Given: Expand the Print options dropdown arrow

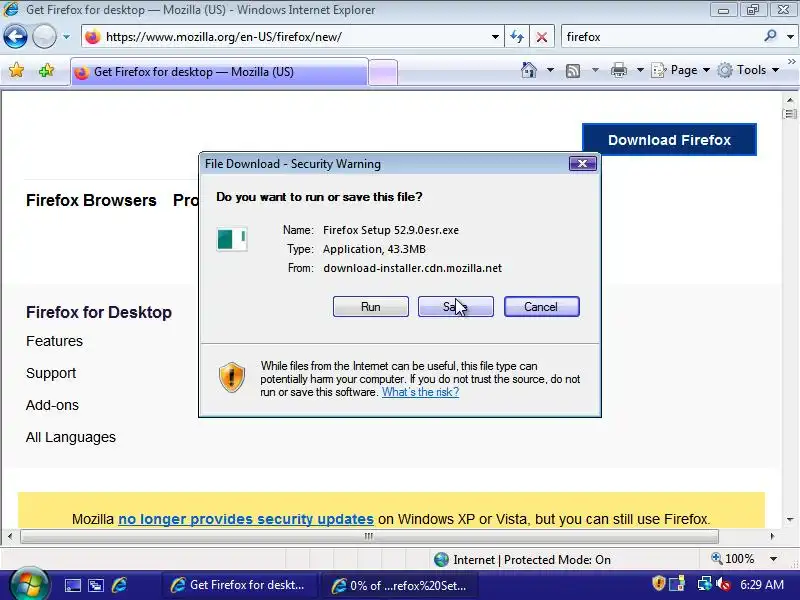Looking at the screenshot, I should [640, 70].
